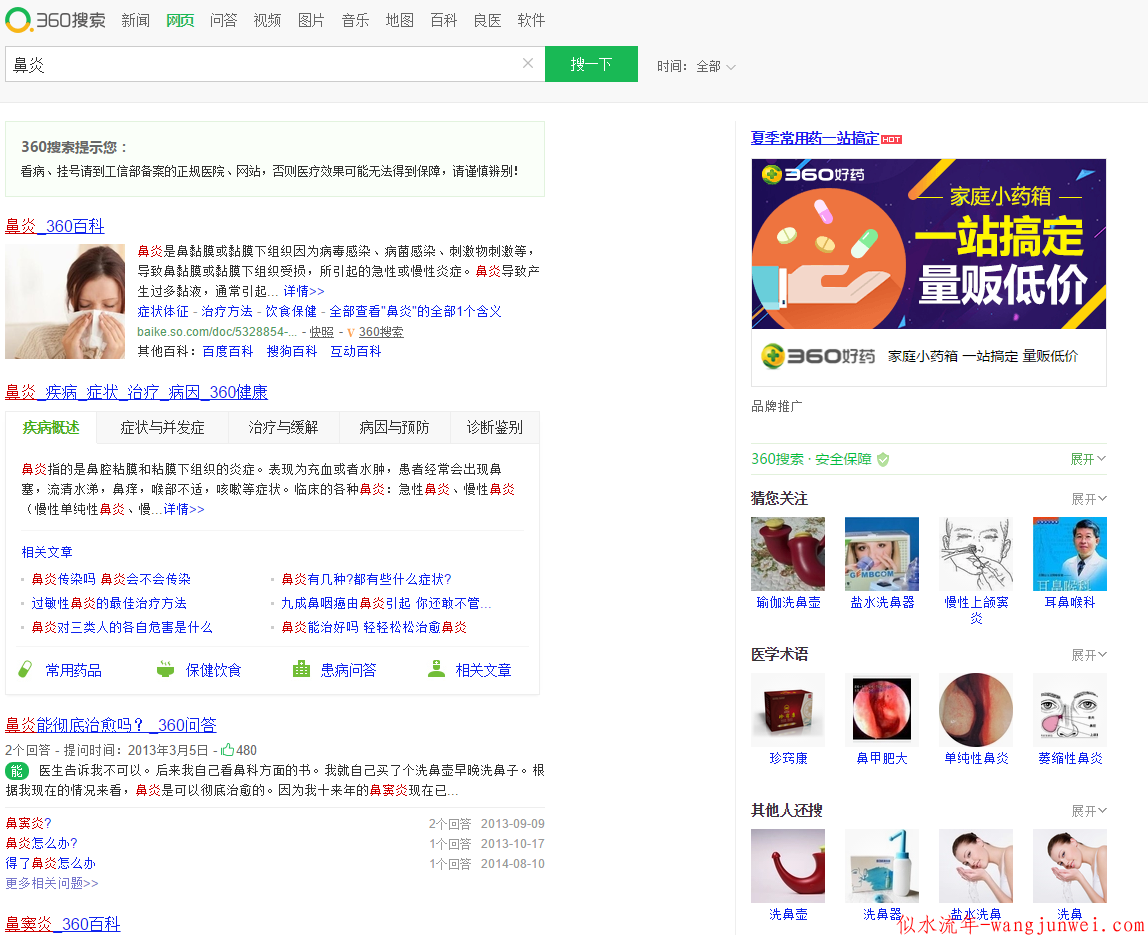1148x935 pixels.
Task: Open the 治疗与缓解 tab
Action: coord(283,428)
